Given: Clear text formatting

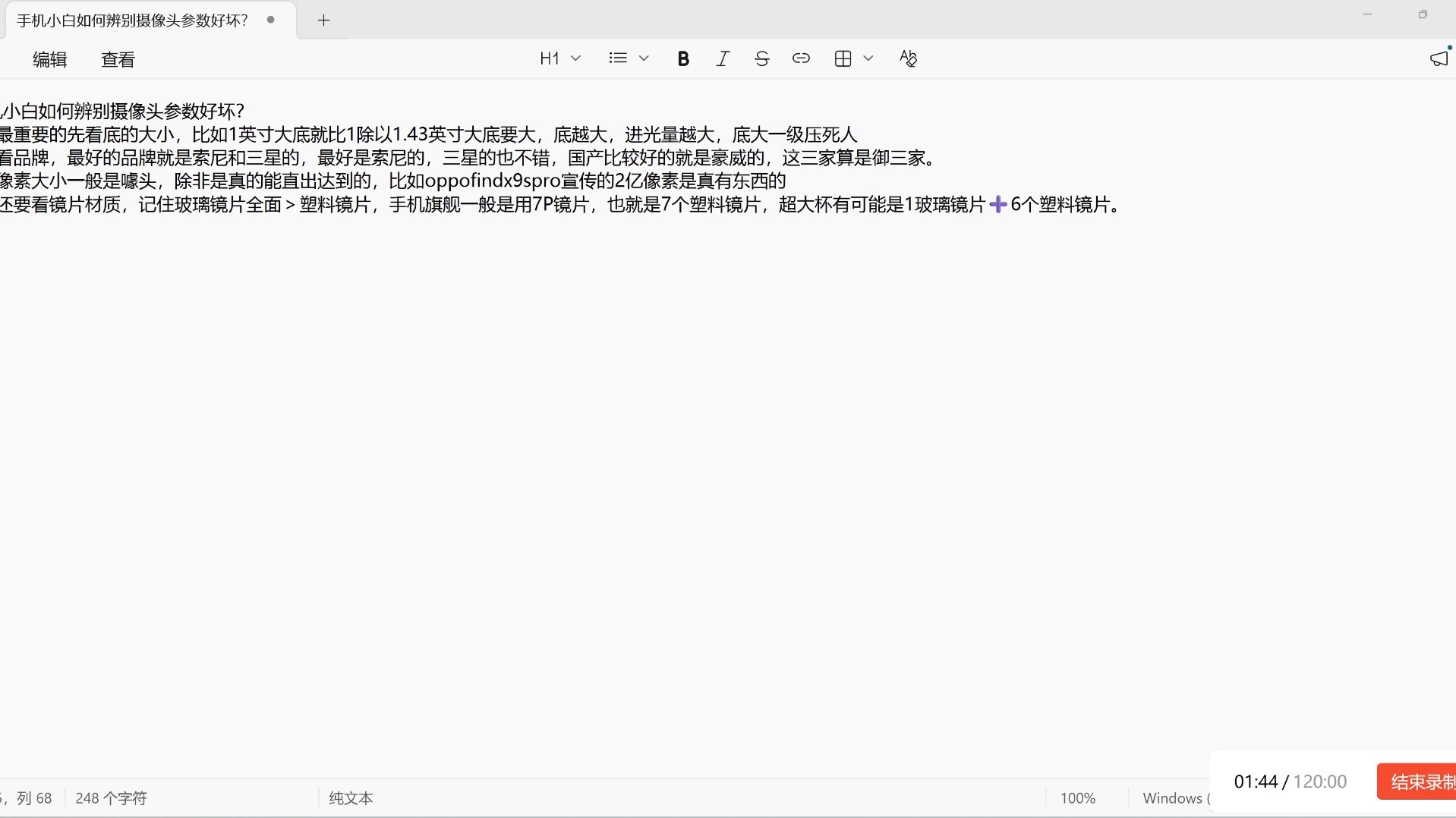Looking at the screenshot, I should tap(908, 58).
